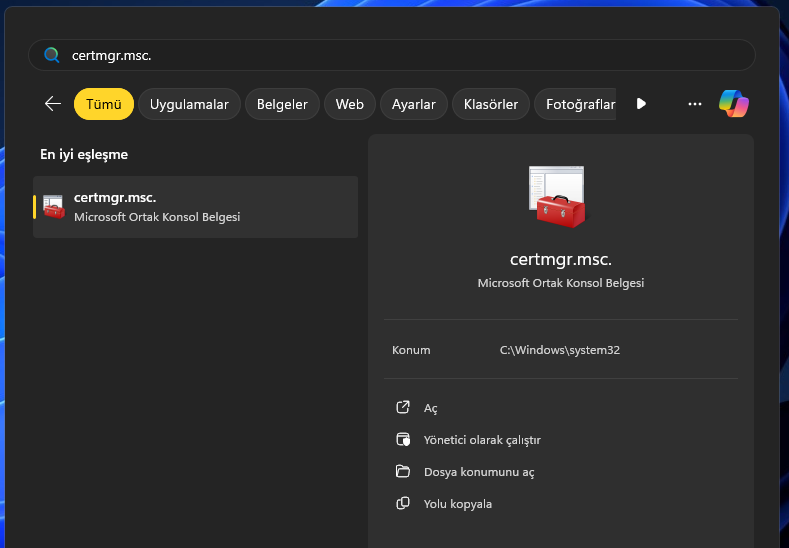
Task: Click the Aç open action
Action: tap(431, 408)
